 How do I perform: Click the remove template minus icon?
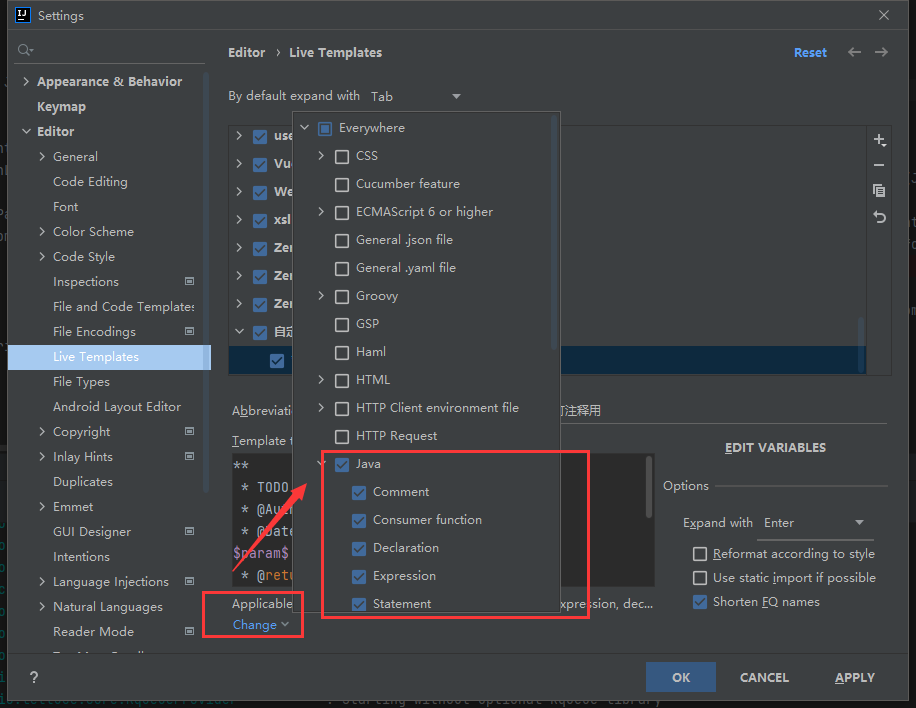pyautogui.click(x=879, y=165)
